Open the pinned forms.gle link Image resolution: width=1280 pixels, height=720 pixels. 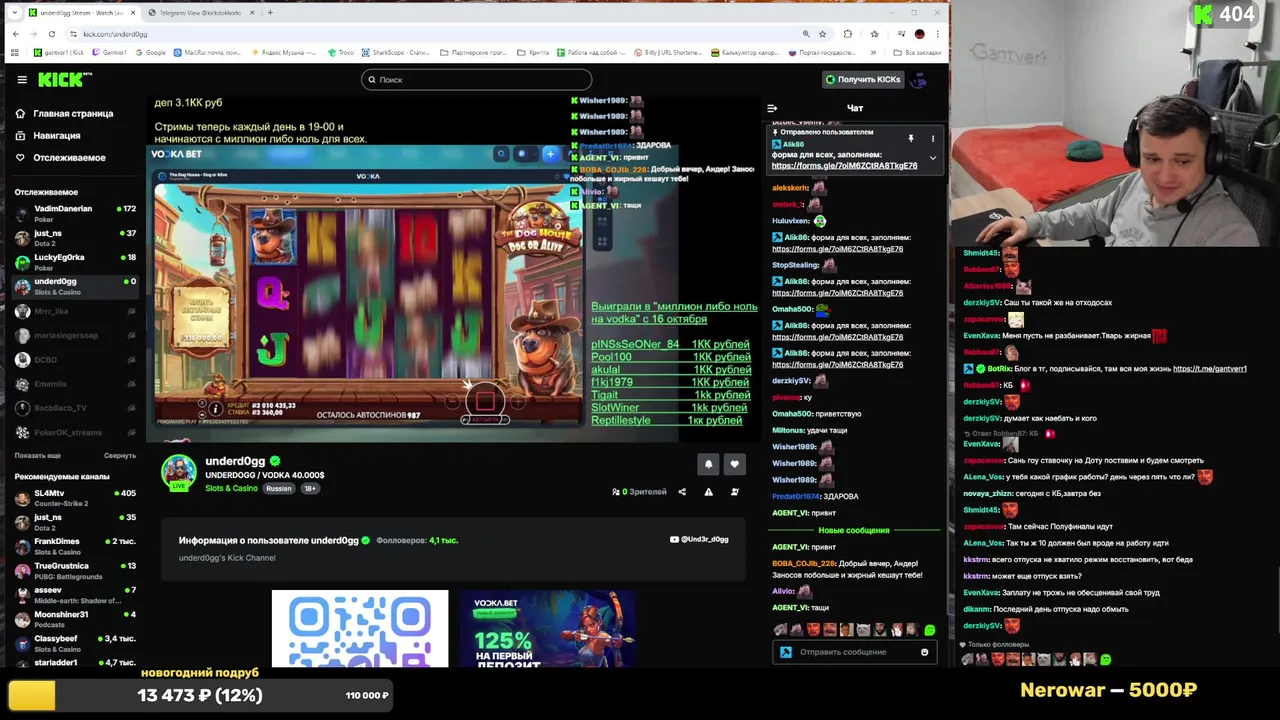[x=844, y=166]
